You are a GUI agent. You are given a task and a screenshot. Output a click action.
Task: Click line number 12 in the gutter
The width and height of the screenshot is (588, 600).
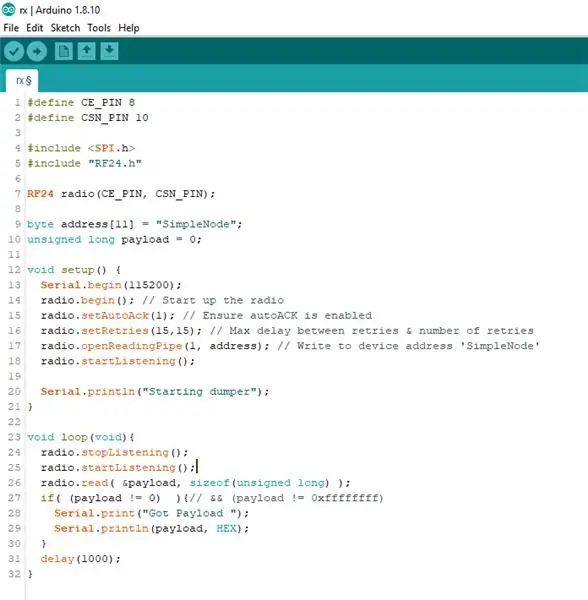coord(14,270)
